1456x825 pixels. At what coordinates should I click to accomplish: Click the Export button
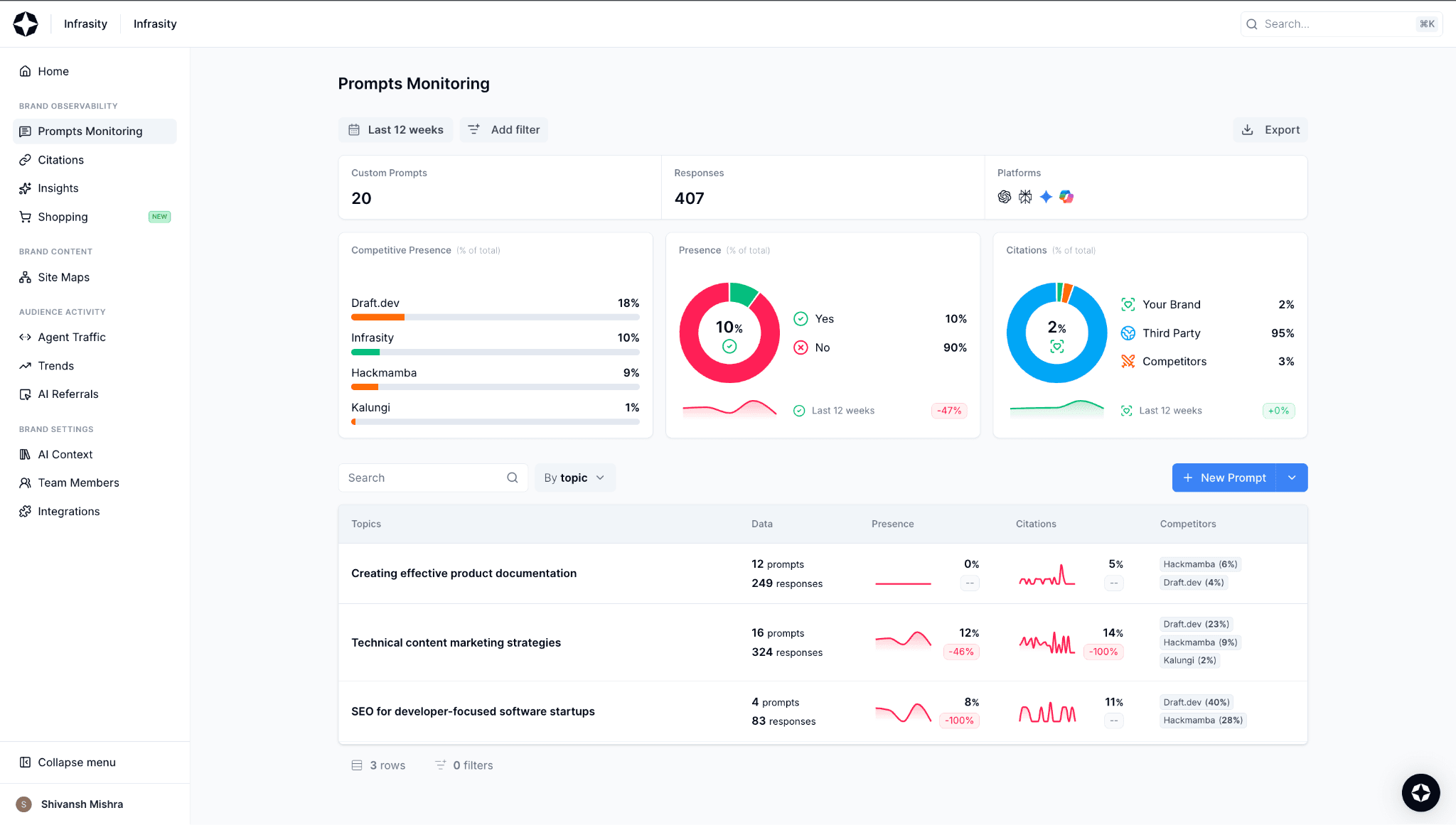(1270, 130)
